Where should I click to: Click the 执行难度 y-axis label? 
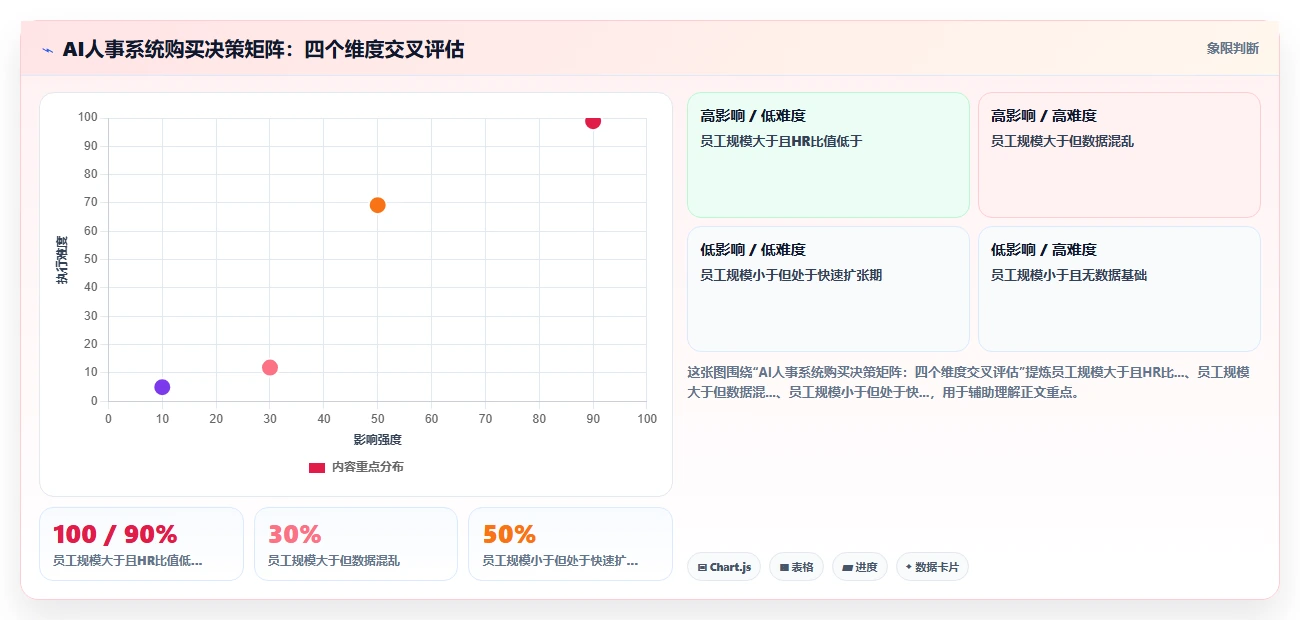pyautogui.click(x=62, y=260)
